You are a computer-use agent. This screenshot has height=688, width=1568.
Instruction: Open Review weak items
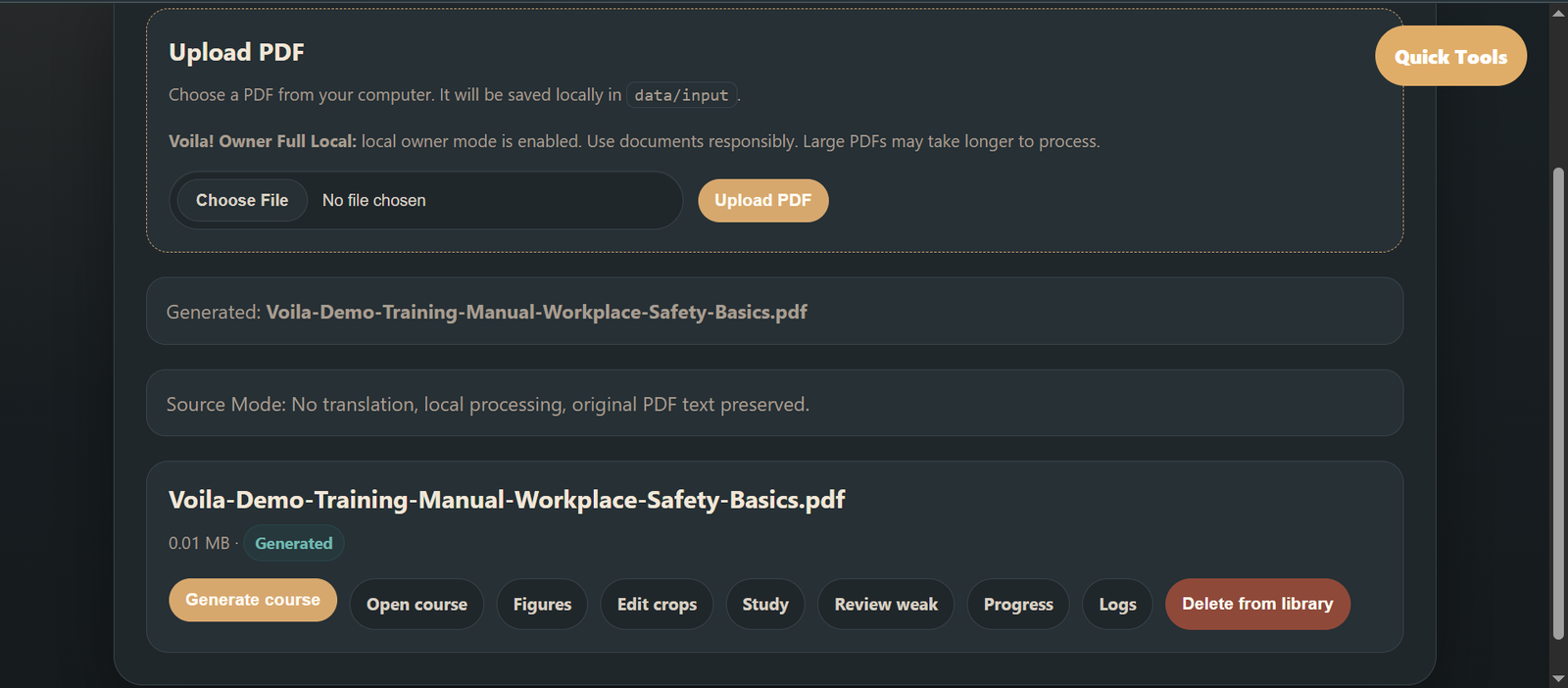886,605
